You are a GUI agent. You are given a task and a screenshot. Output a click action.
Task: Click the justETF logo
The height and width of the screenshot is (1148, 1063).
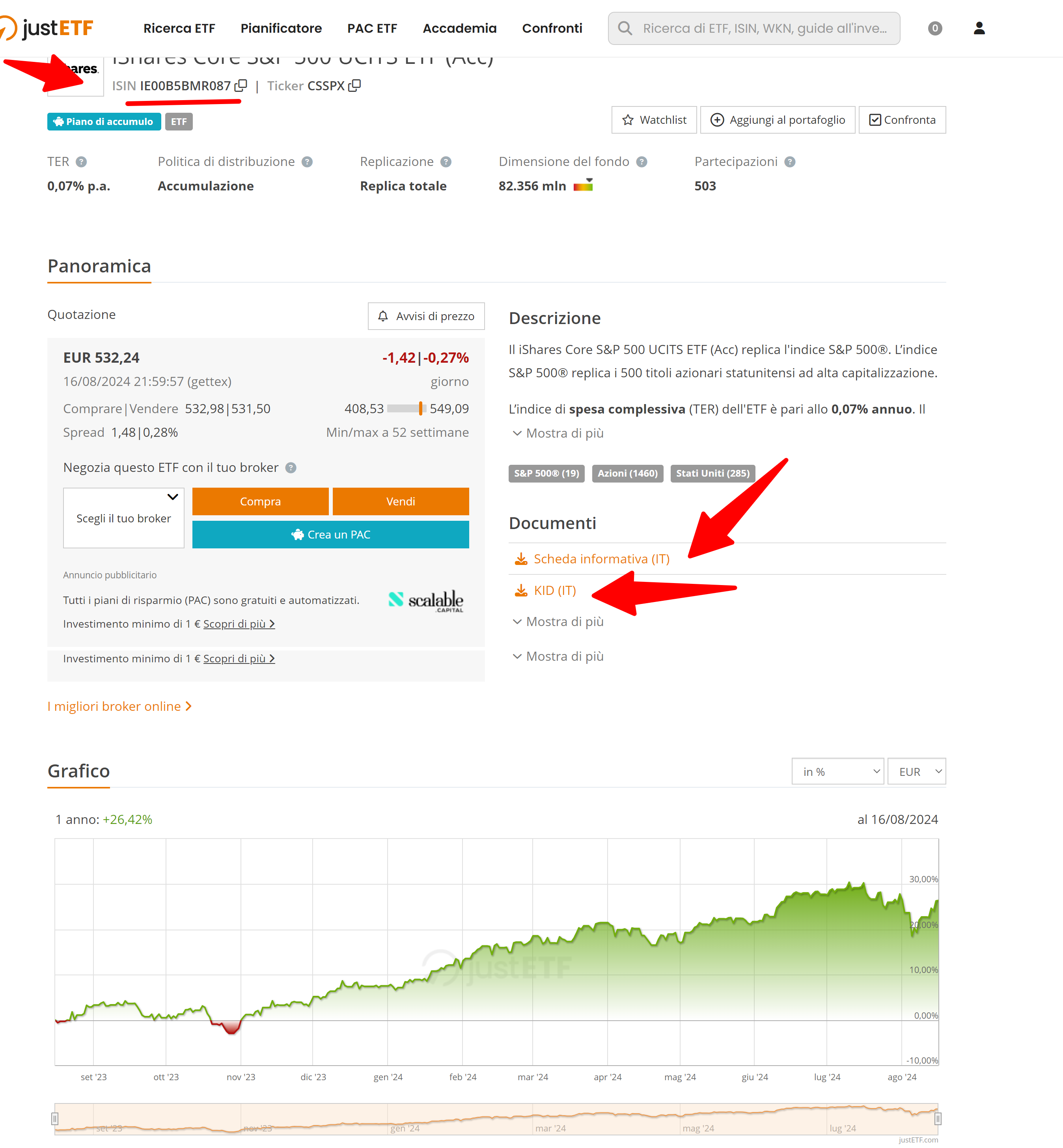(x=47, y=28)
